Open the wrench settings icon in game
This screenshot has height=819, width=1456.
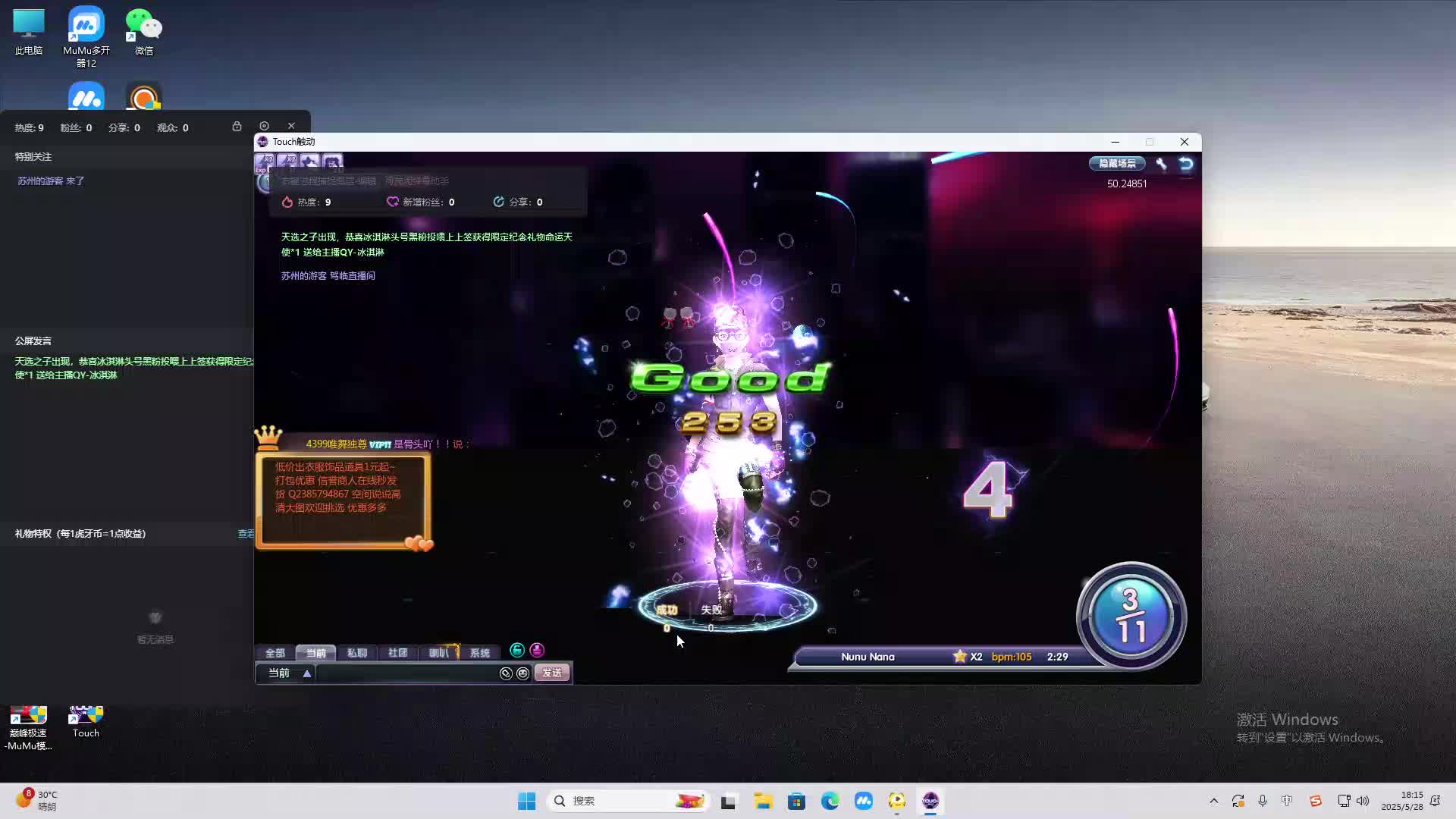(x=1161, y=164)
